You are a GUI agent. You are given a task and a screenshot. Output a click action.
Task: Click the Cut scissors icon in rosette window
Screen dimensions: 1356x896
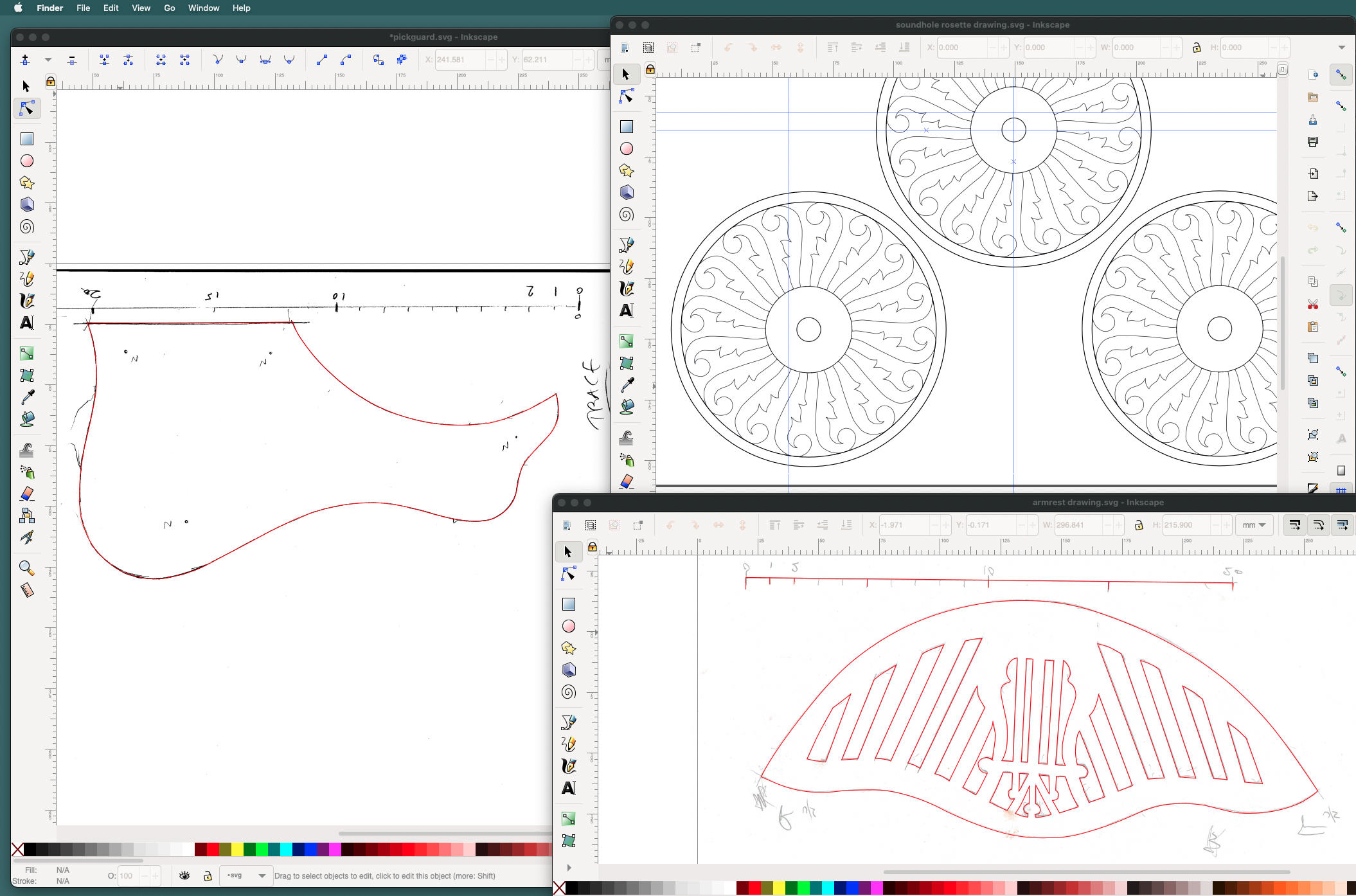(x=1313, y=304)
